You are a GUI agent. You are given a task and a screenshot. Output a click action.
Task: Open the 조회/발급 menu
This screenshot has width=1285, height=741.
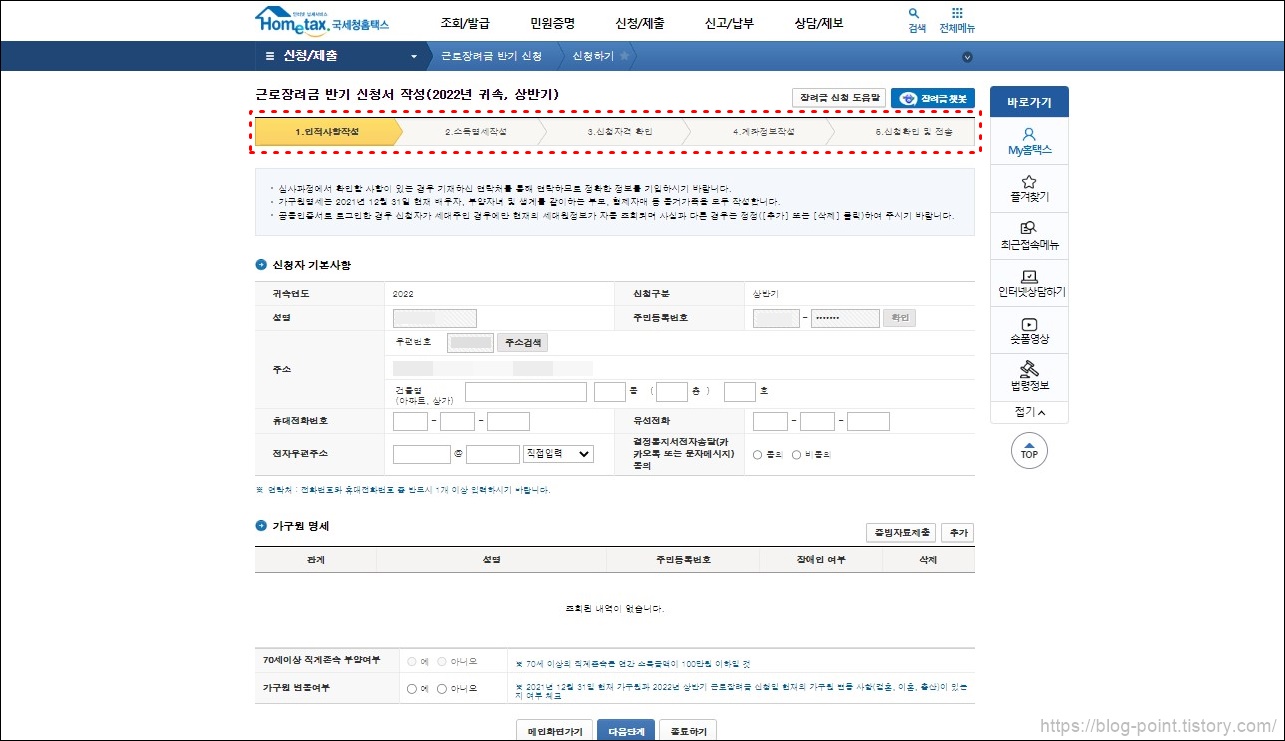(x=465, y=23)
